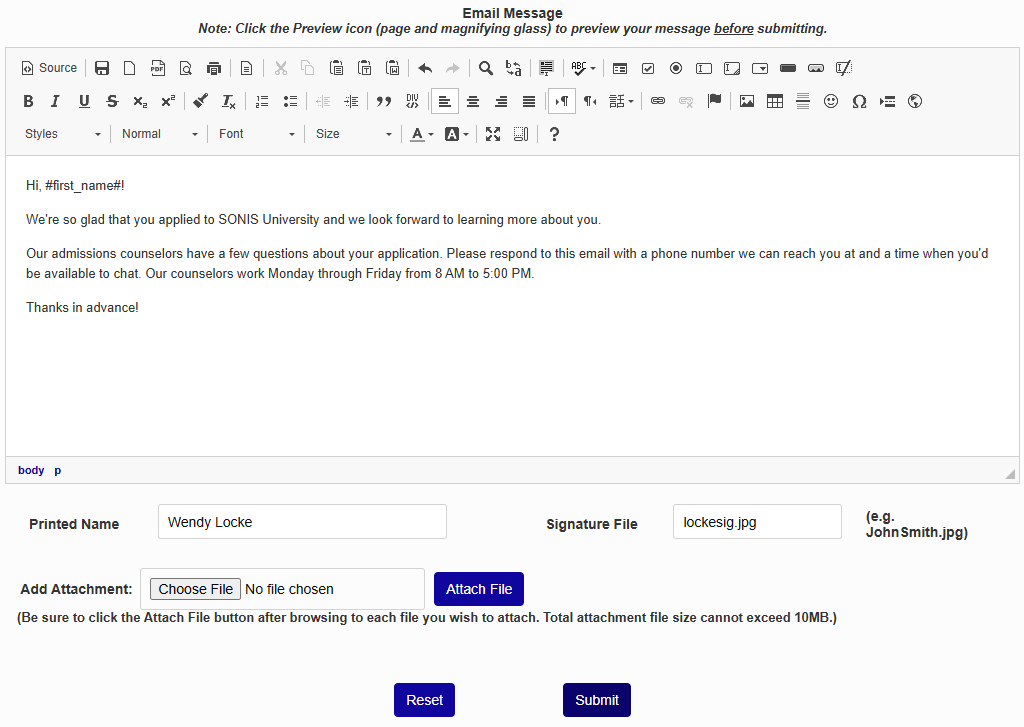Insert an IFrame globe icon
1024x727 pixels.
[x=915, y=101]
